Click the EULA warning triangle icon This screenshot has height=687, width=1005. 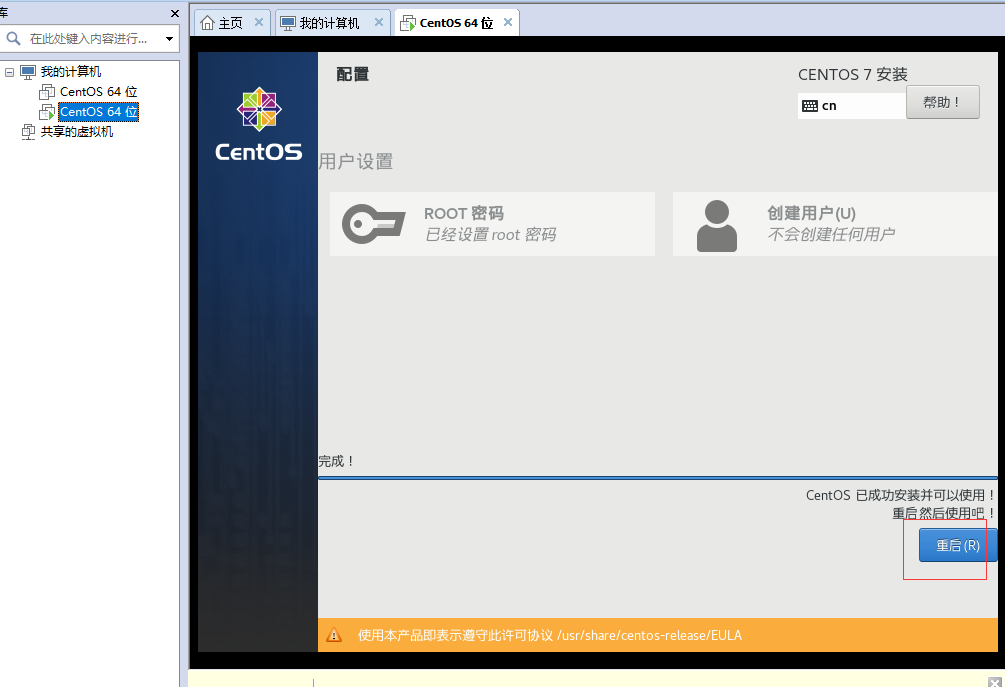point(334,635)
